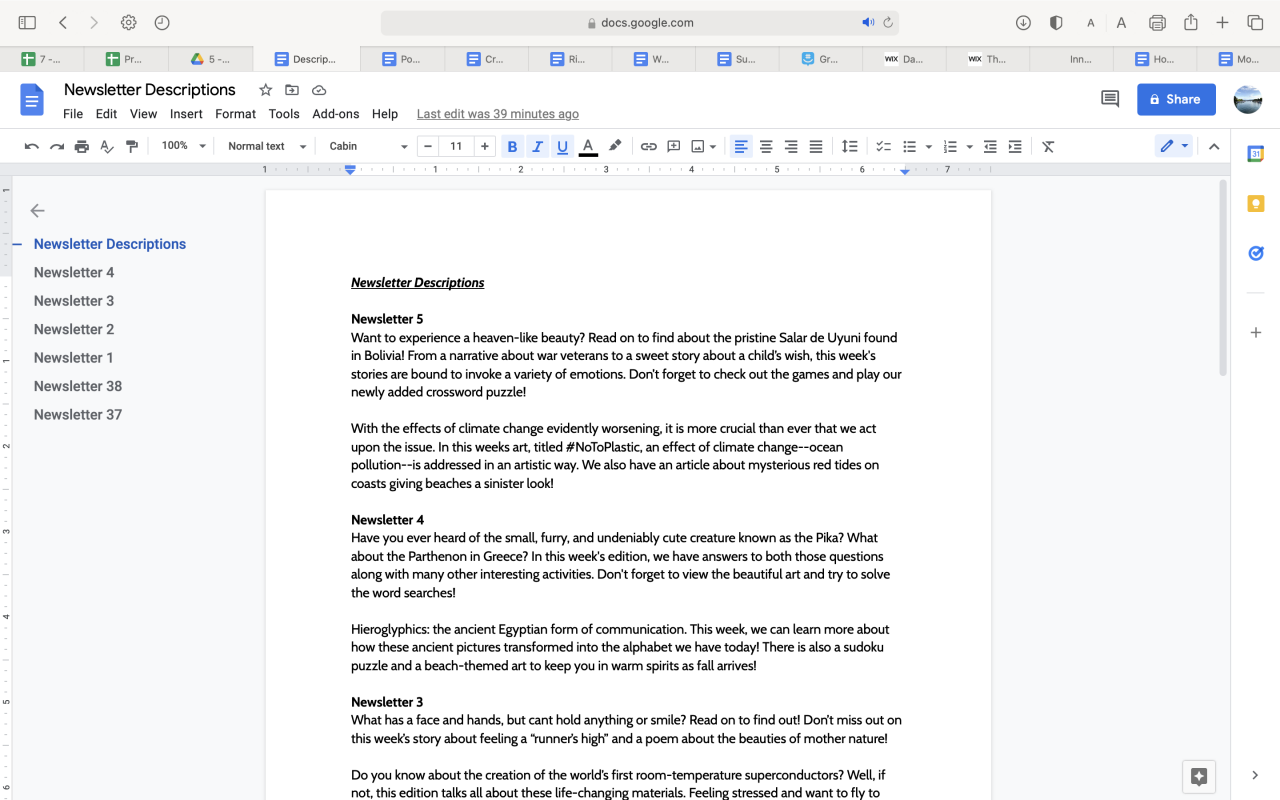The width and height of the screenshot is (1280, 800).
Task: Open Google Tasks in the side panel
Action: point(1256,254)
